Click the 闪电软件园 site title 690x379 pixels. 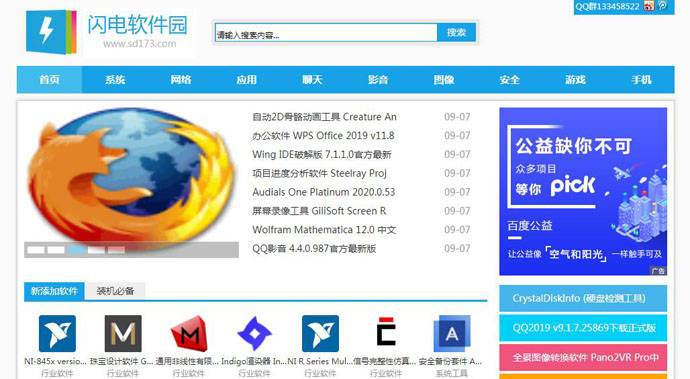tap(137, 25)
